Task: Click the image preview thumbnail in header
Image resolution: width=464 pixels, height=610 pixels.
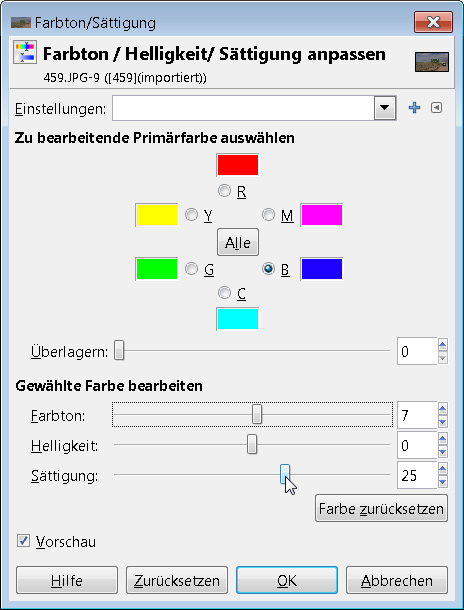Action: coord(432,62)
